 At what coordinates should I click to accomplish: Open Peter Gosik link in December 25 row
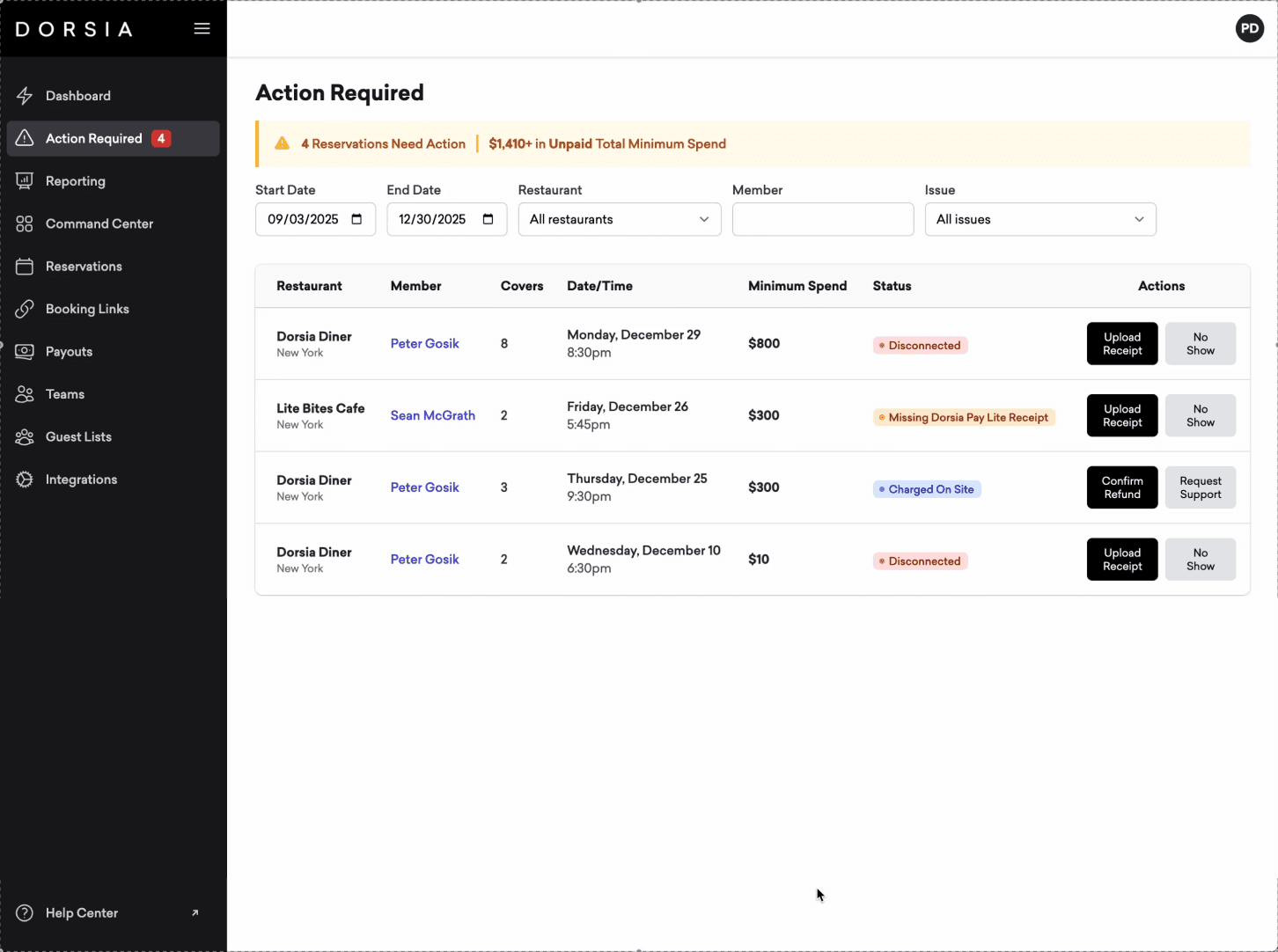(x=425, y=487)
